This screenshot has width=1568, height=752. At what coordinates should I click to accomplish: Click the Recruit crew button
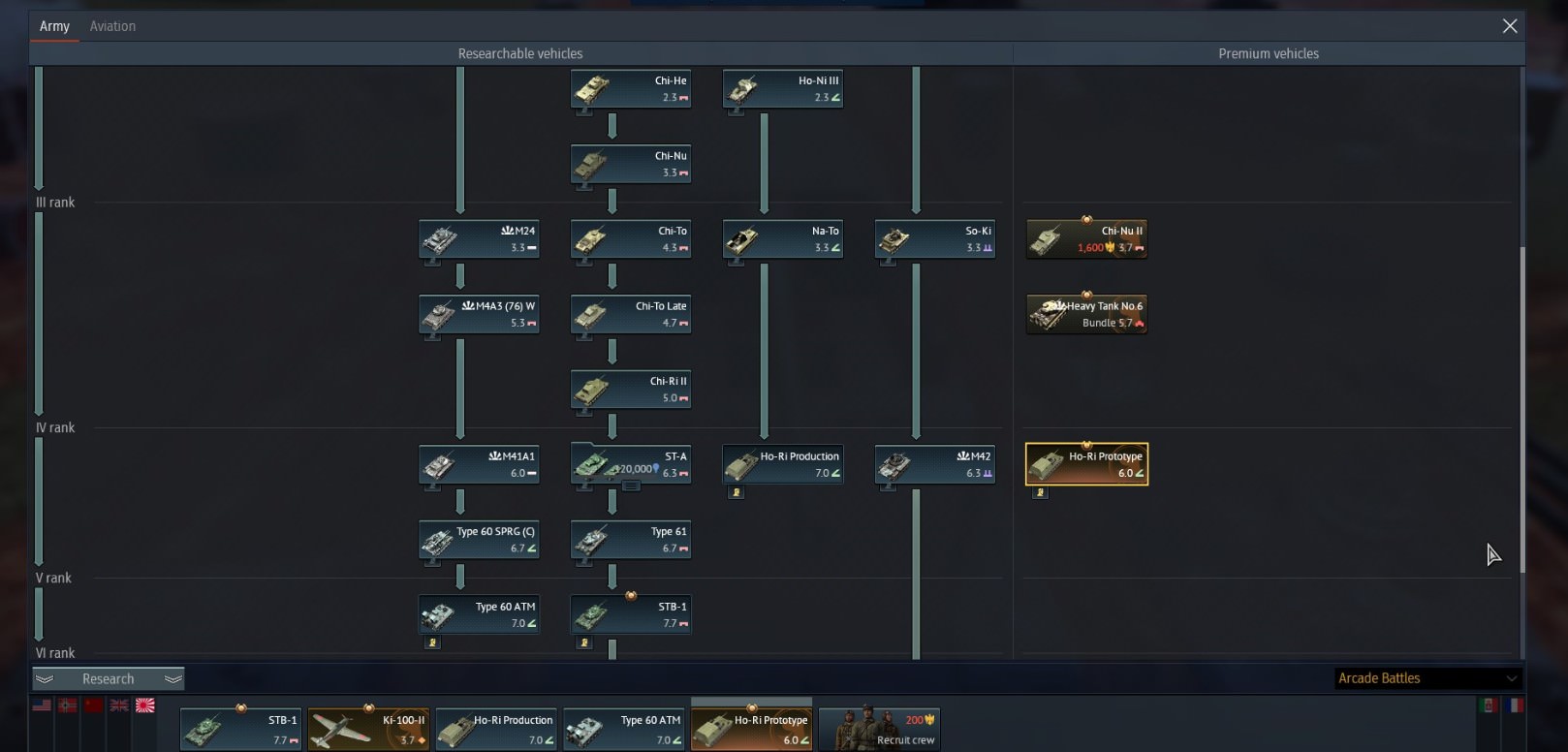click(880, 729)
